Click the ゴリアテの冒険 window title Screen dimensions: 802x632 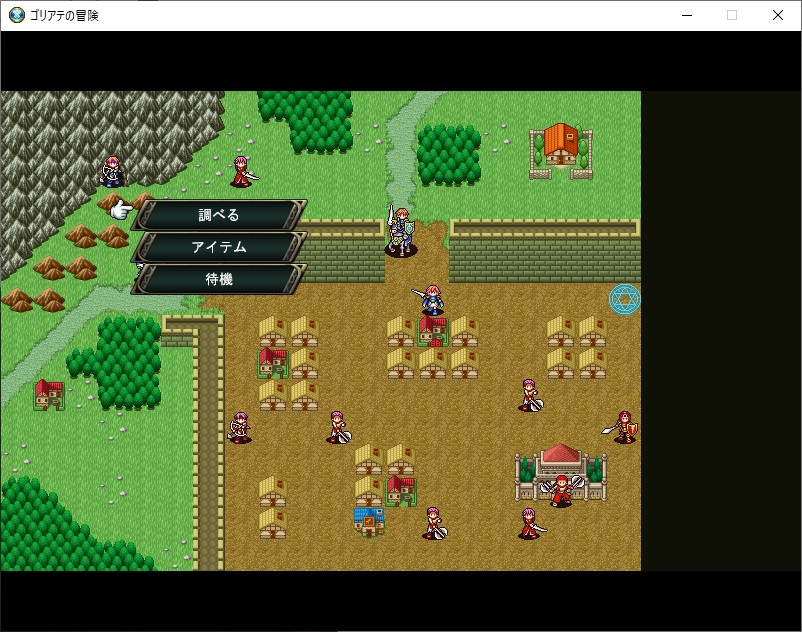(64, 15)
